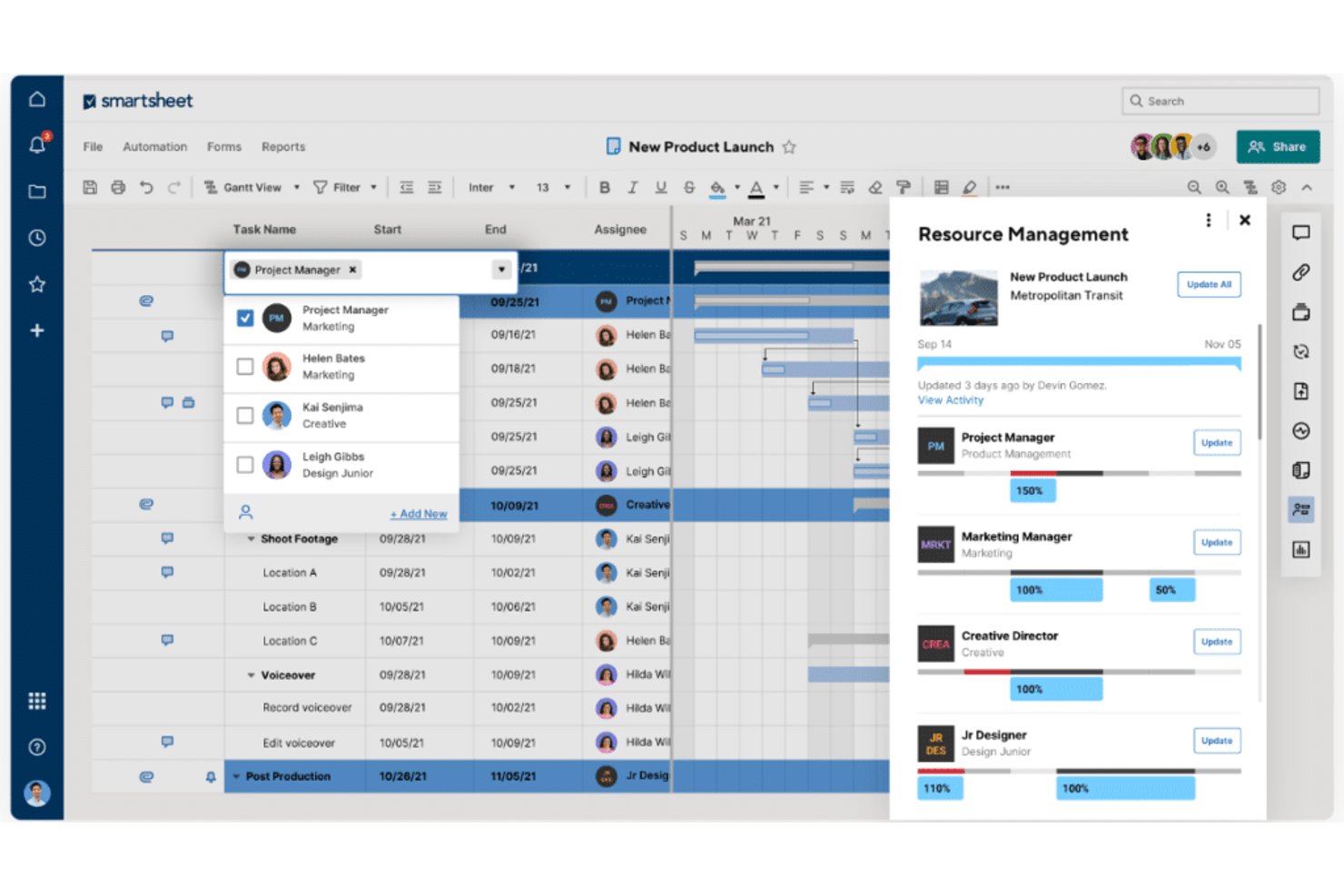
Task: Open Favorites star icon in sidebar
Action: click(x=37, y=284)
